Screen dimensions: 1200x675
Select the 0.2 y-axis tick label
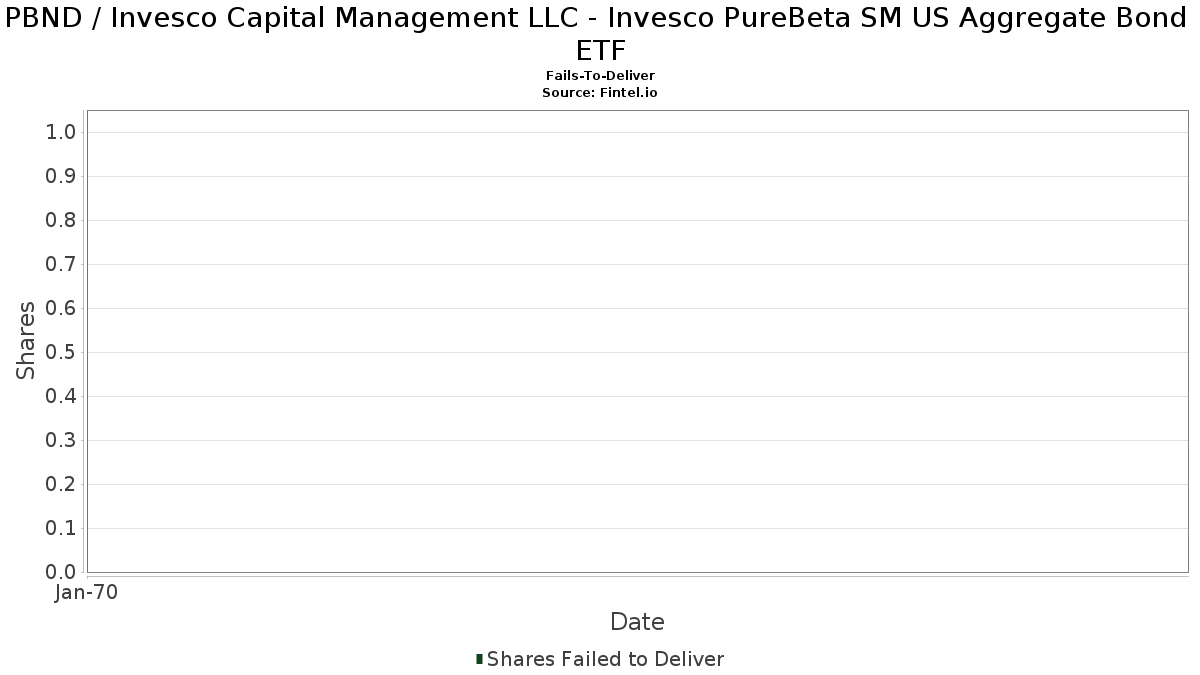point(61,485)
